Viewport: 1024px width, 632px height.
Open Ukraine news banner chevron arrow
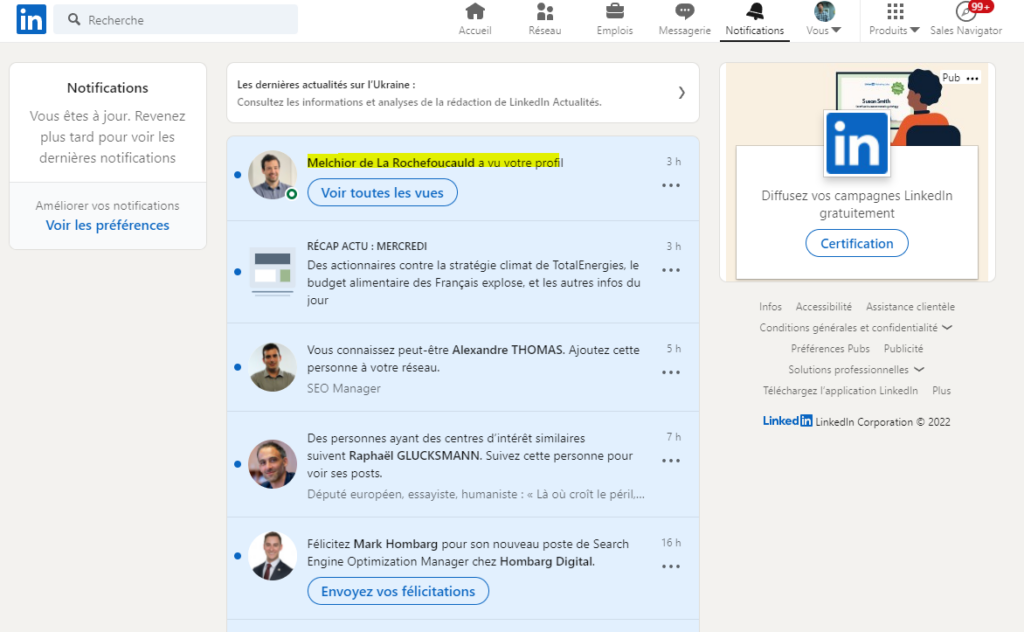682,93
